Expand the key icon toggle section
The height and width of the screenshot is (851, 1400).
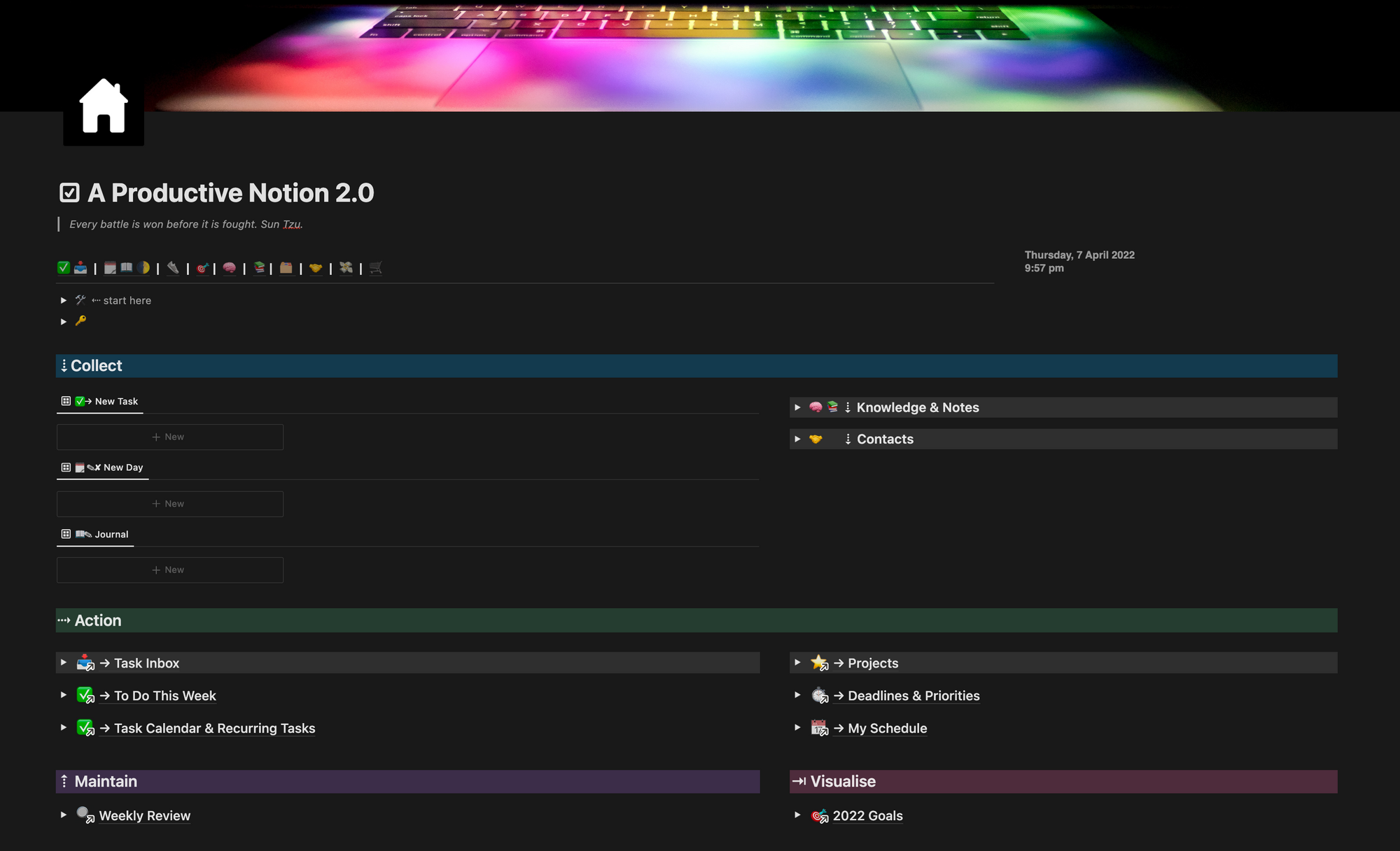pyautogui.click(x=63, y=321)
